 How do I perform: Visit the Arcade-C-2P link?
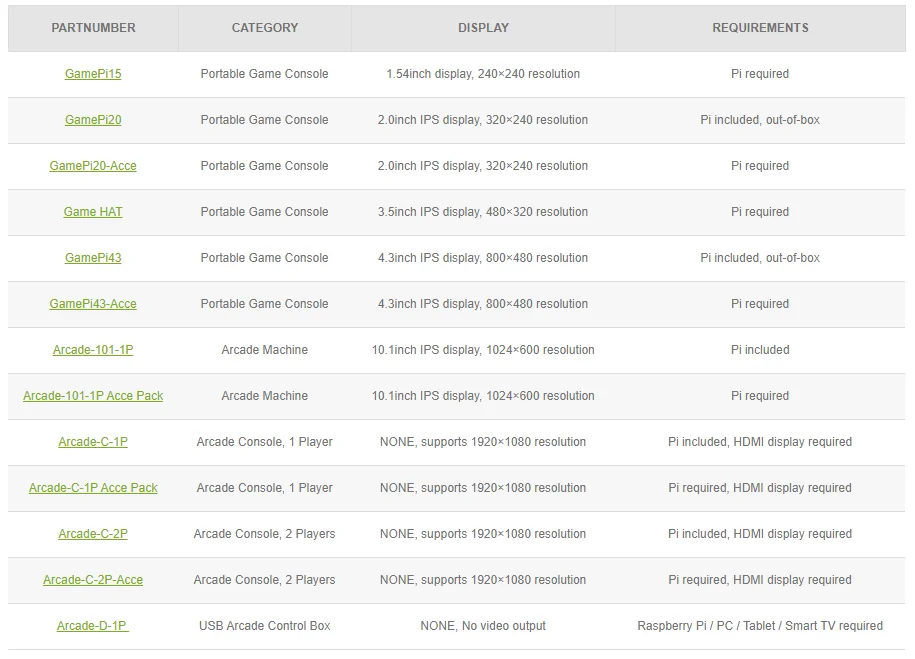coord(93,534)
